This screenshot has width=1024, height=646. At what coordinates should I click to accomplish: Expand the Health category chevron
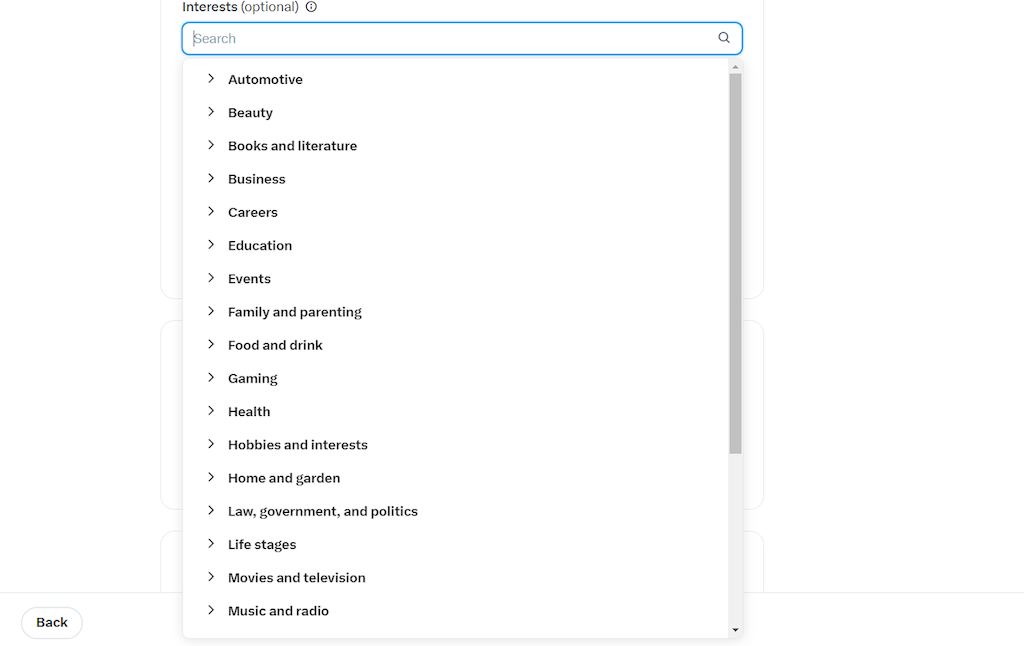click(211, 411)
